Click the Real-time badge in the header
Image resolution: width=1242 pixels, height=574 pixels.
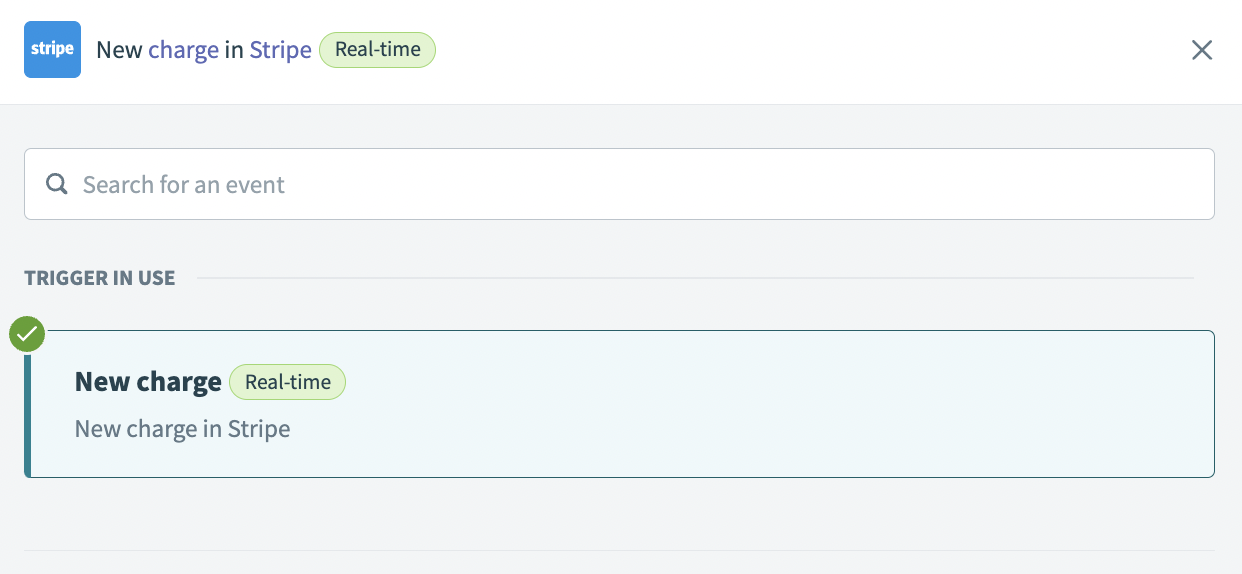point(377,50)
